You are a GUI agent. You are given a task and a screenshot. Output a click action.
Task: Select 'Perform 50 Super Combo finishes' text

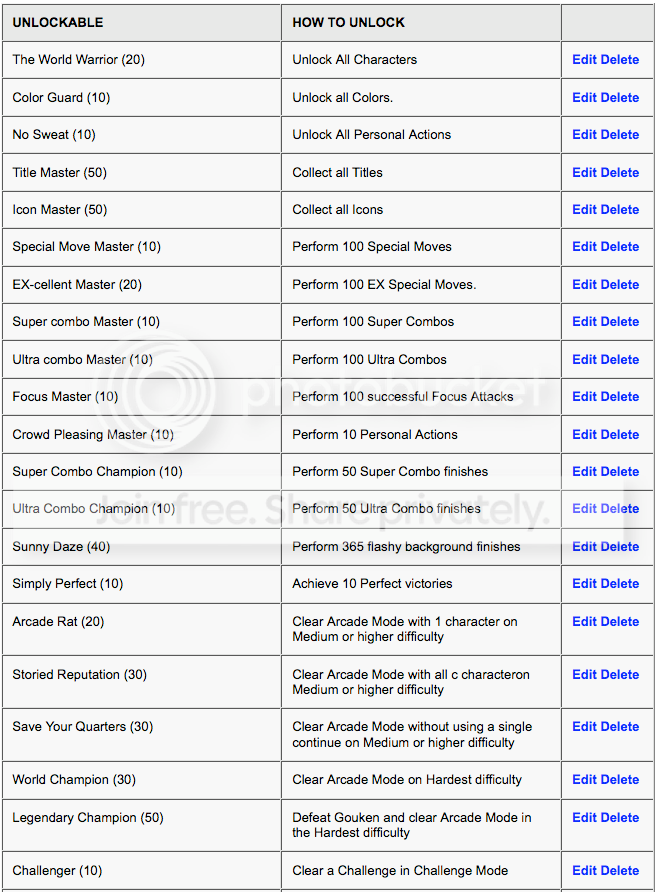point(390,472)
